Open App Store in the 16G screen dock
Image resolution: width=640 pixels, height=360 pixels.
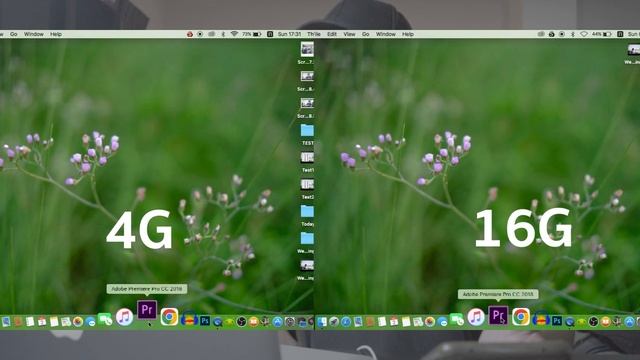[x=629, y=322]
